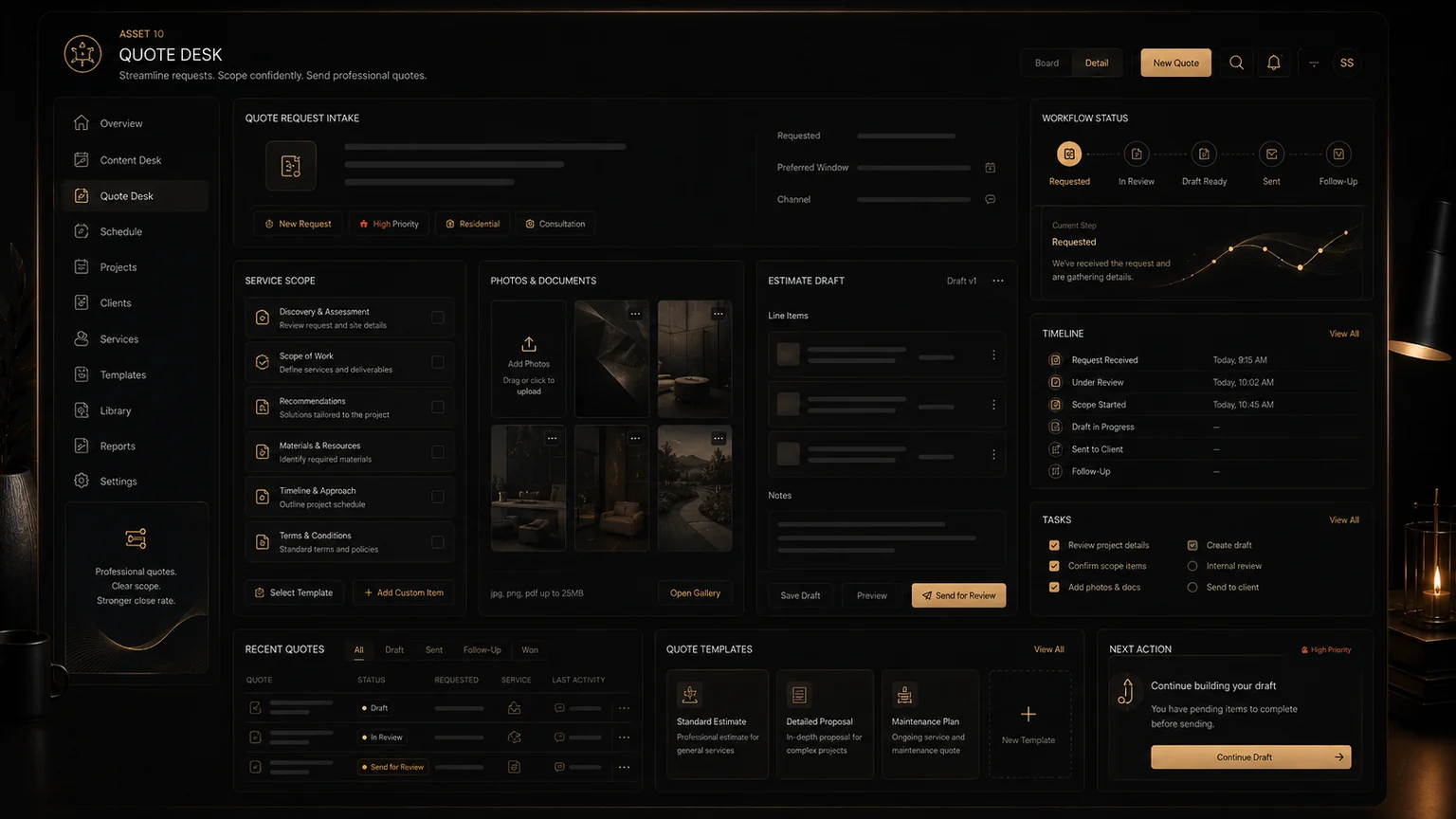Add Custom Item to scope
This screenshot has width=1456, height=819.
404,592
